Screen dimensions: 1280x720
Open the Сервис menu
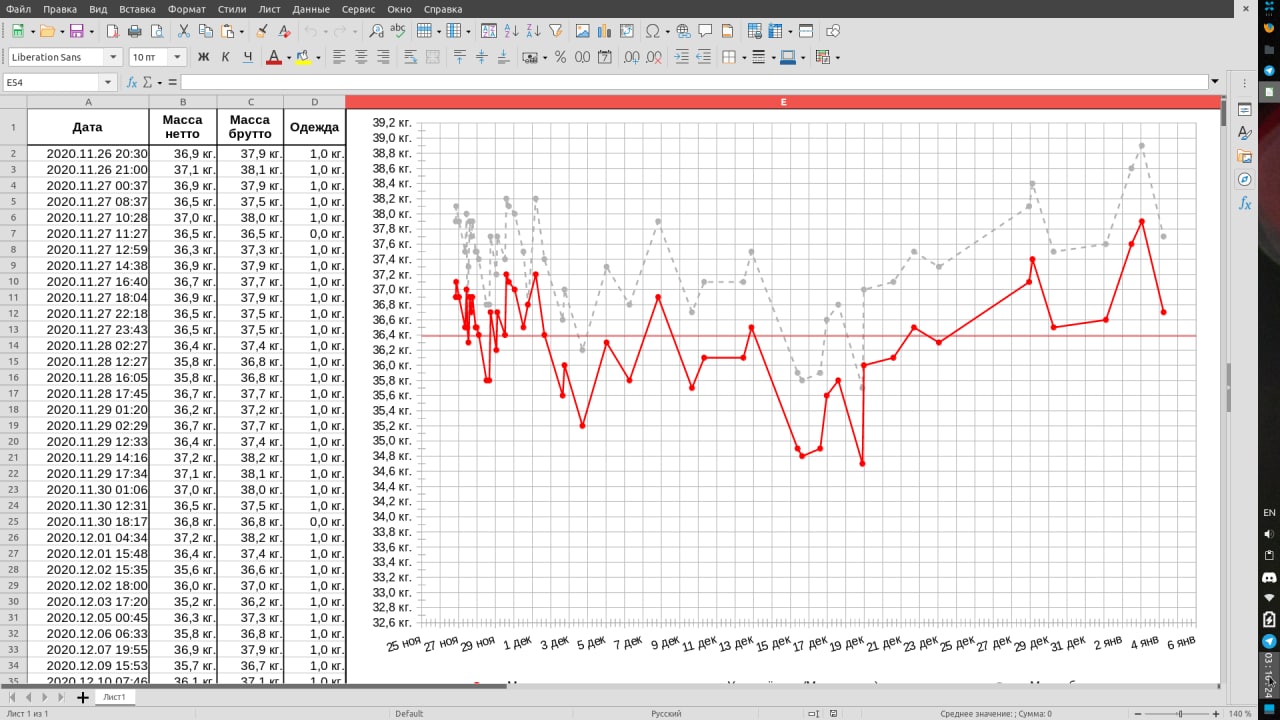(358, 9)
